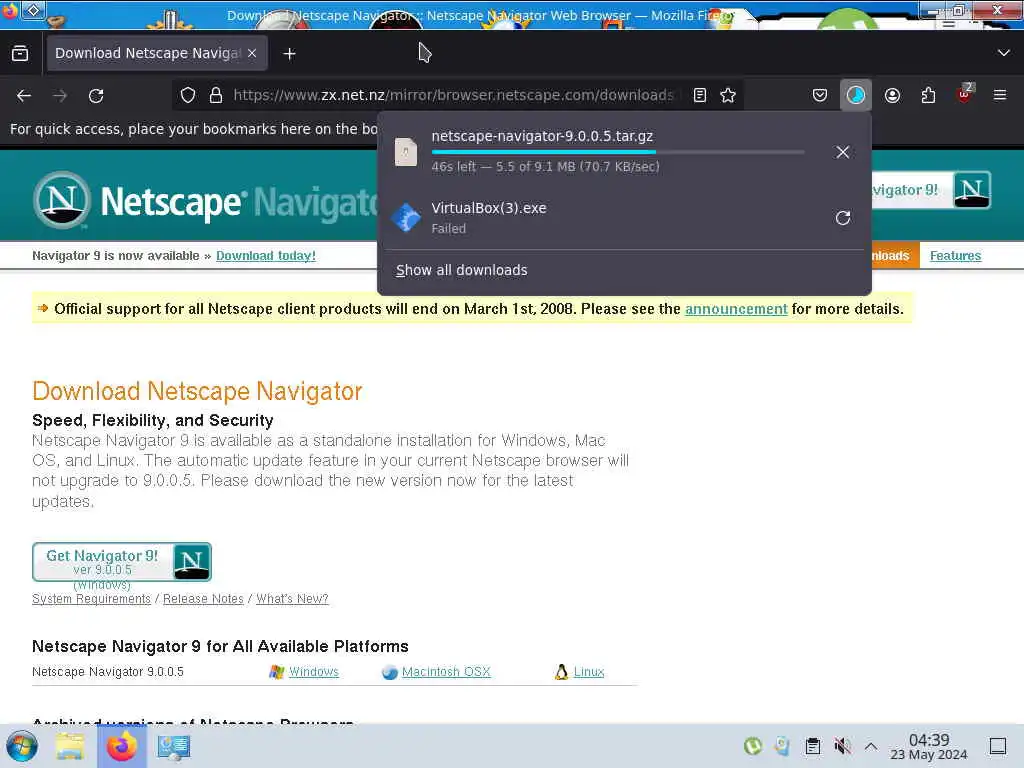Click the Linux download link
The image size is (1024, 768).
(589, 672)
